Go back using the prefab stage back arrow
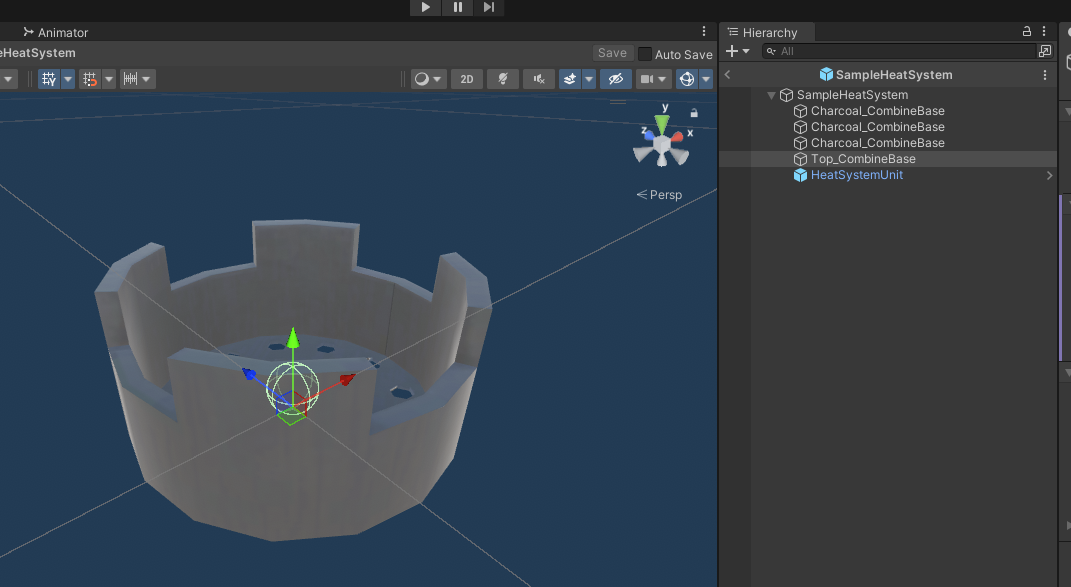This screenshot has width=1071, height=587. pyautogui.click(x=727, y=75)
